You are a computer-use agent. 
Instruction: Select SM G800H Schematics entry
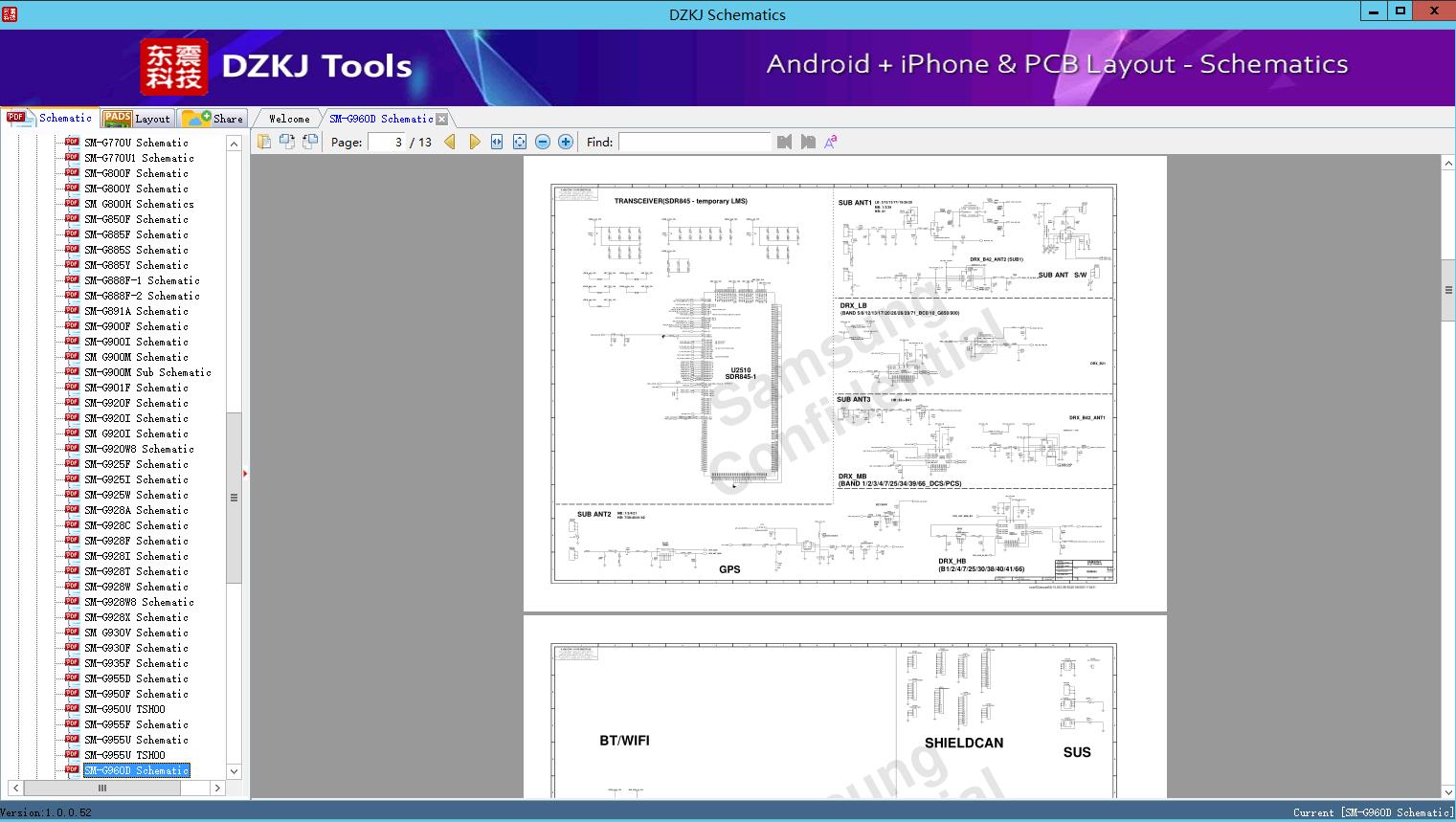[139, 204]
